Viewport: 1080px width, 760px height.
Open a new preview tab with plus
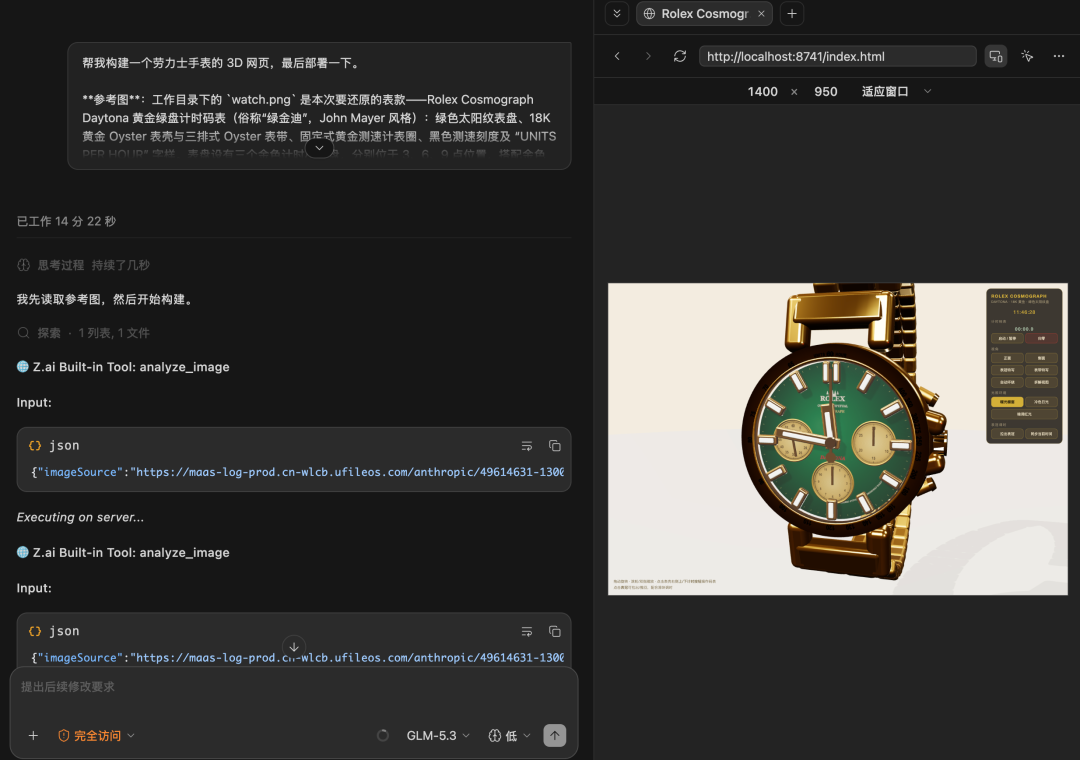click(x=792, y=14)
